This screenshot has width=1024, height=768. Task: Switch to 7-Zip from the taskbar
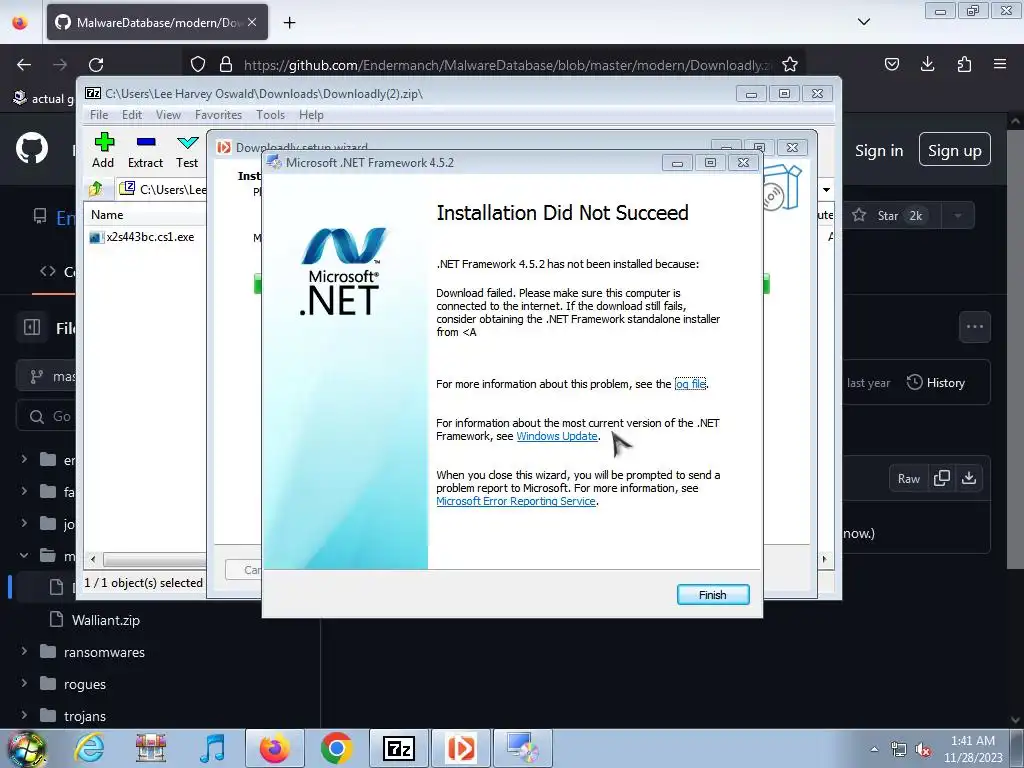coord(398,748)
